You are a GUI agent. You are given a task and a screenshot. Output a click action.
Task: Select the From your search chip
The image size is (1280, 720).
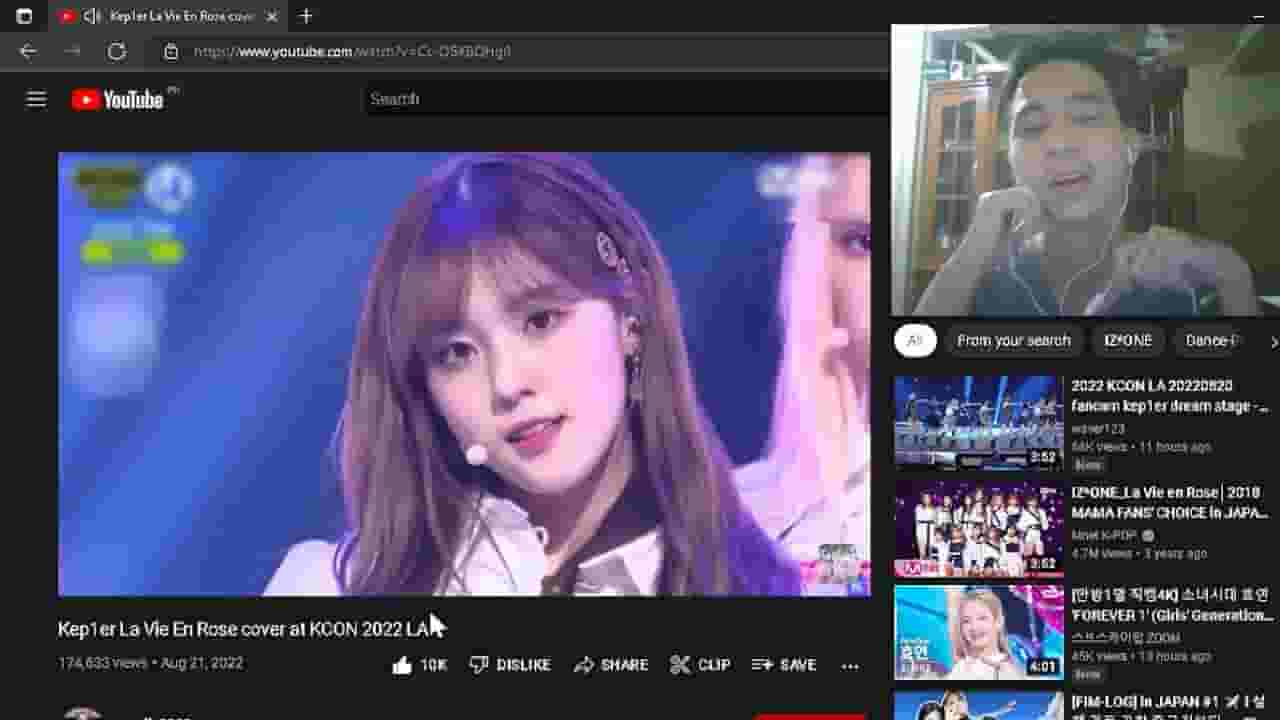tap(1013, 341)
